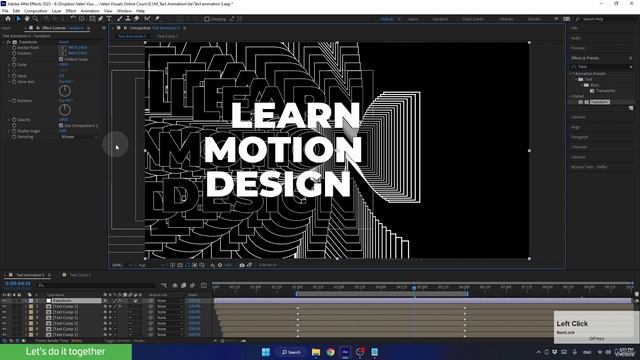Click the current time indicator in timeline

point(414,288)
